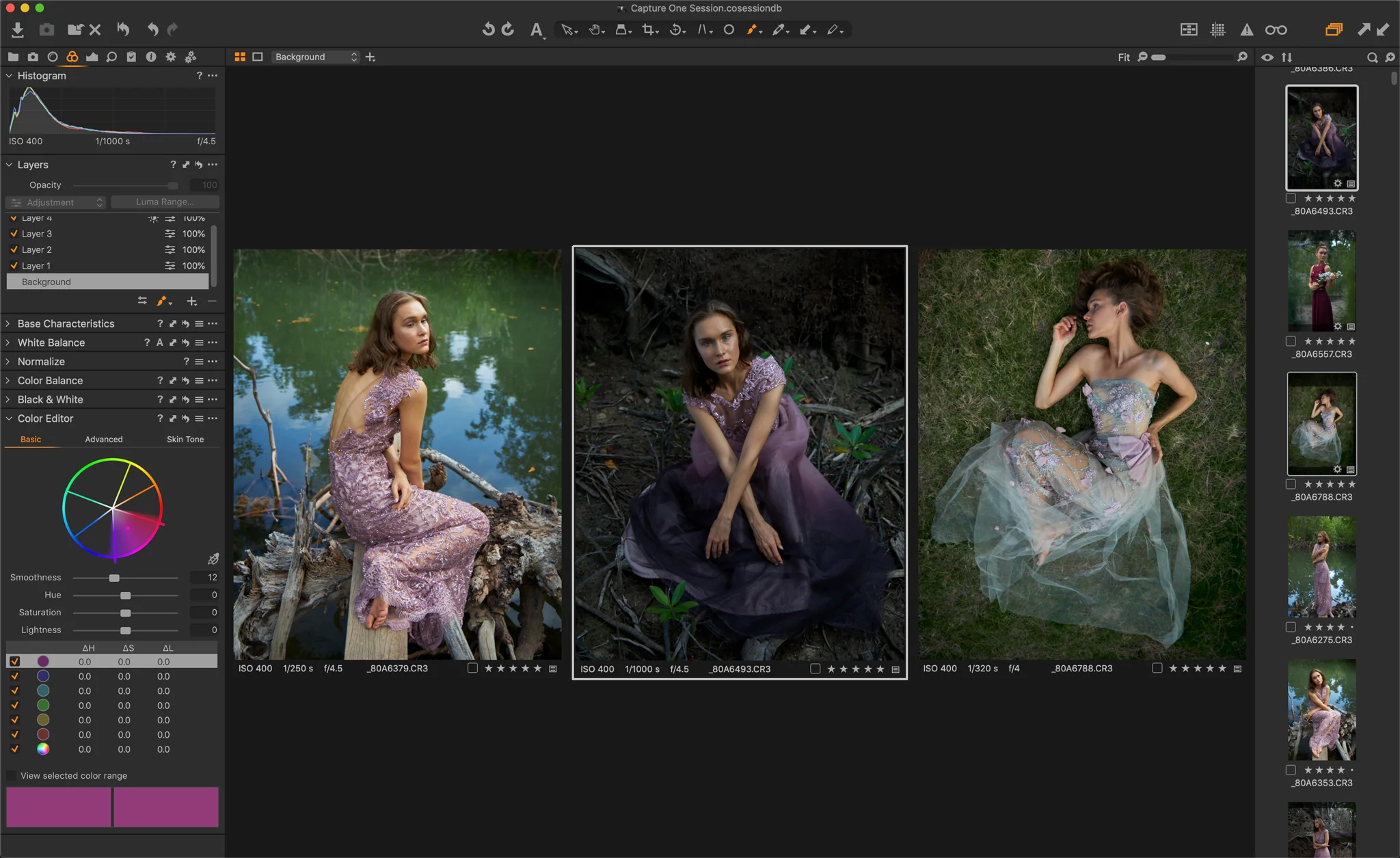
Task: Switch to the Basic color editor tab
Action: [x=31, y=439]
